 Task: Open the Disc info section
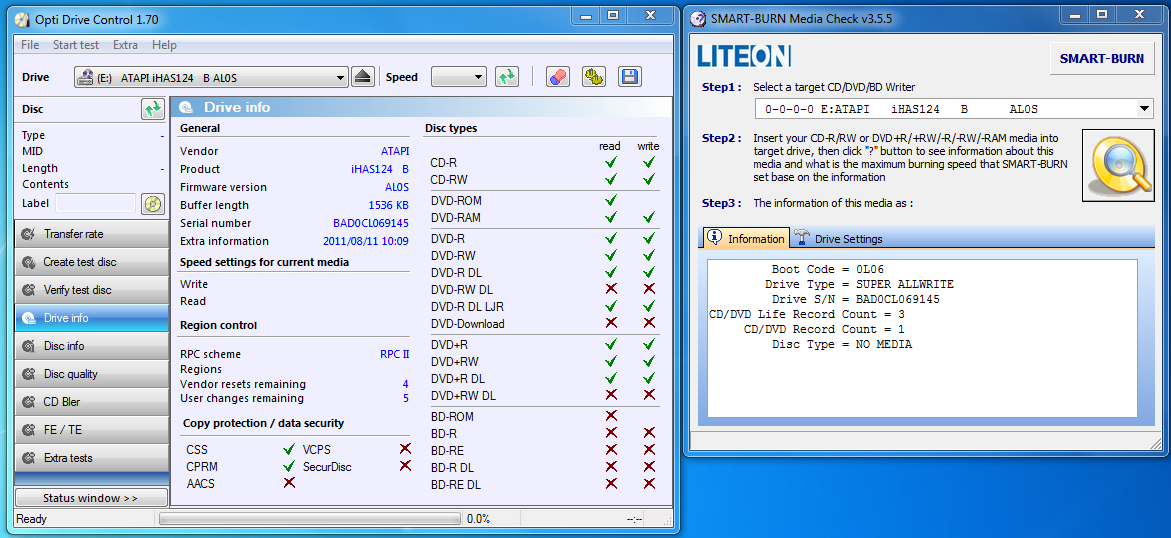click(92, 346)
